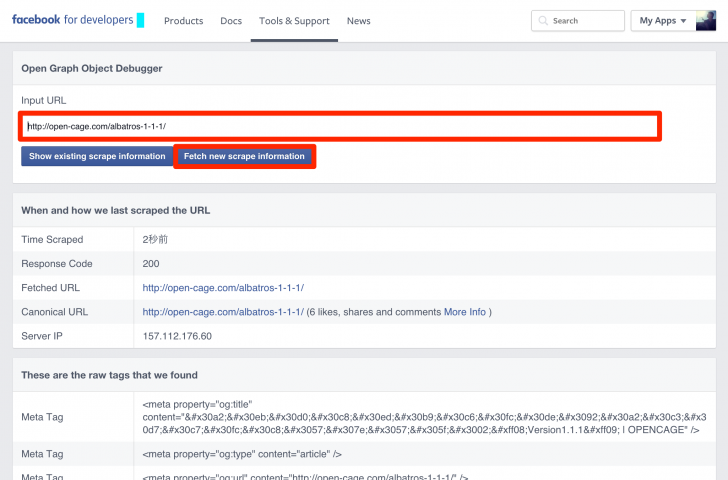Viewport: 728px width, 480px height.
Task: Click the Fetched URL label
Action: click(x=50, y=288)
